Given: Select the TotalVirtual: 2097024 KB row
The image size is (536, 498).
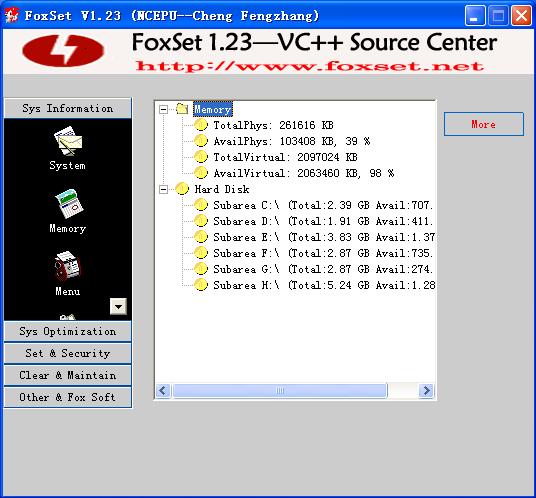Looking at the screenshot, I should [285, 157].
